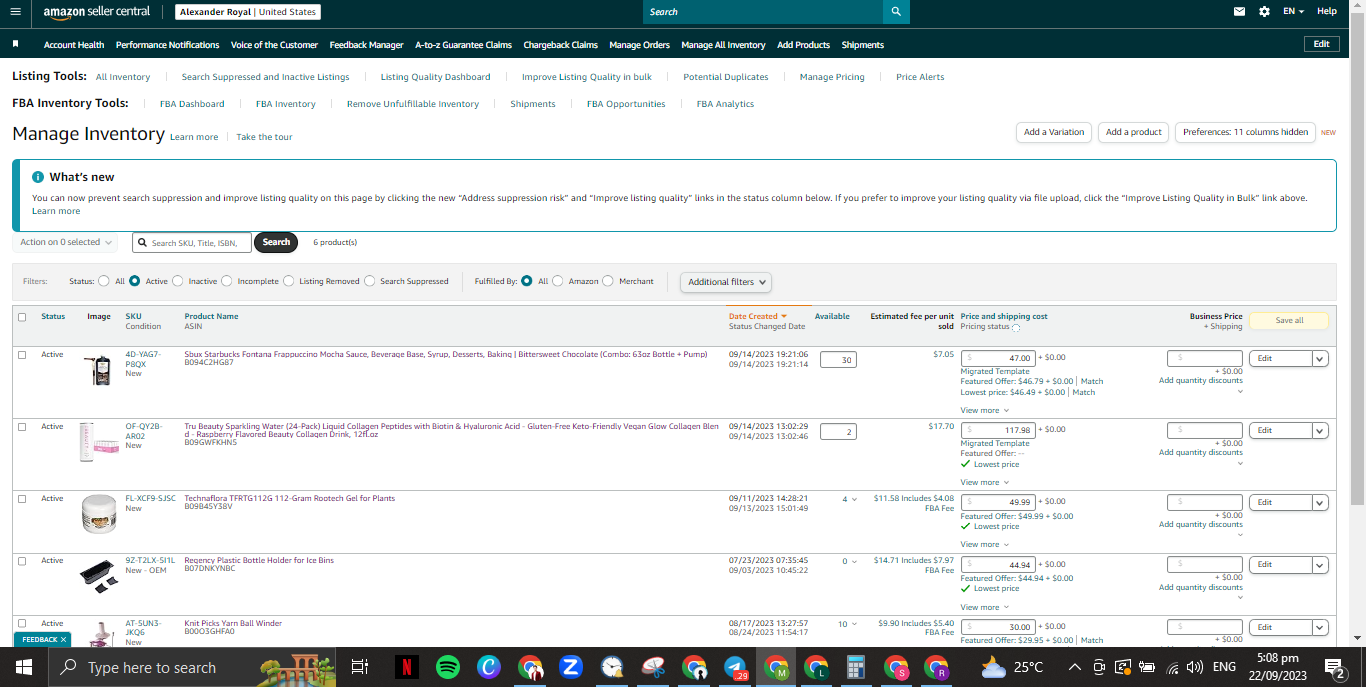Click the 'Add a Variation' button
The width and height of the screenshot is (1366, 687).
tap(1054, 132)
